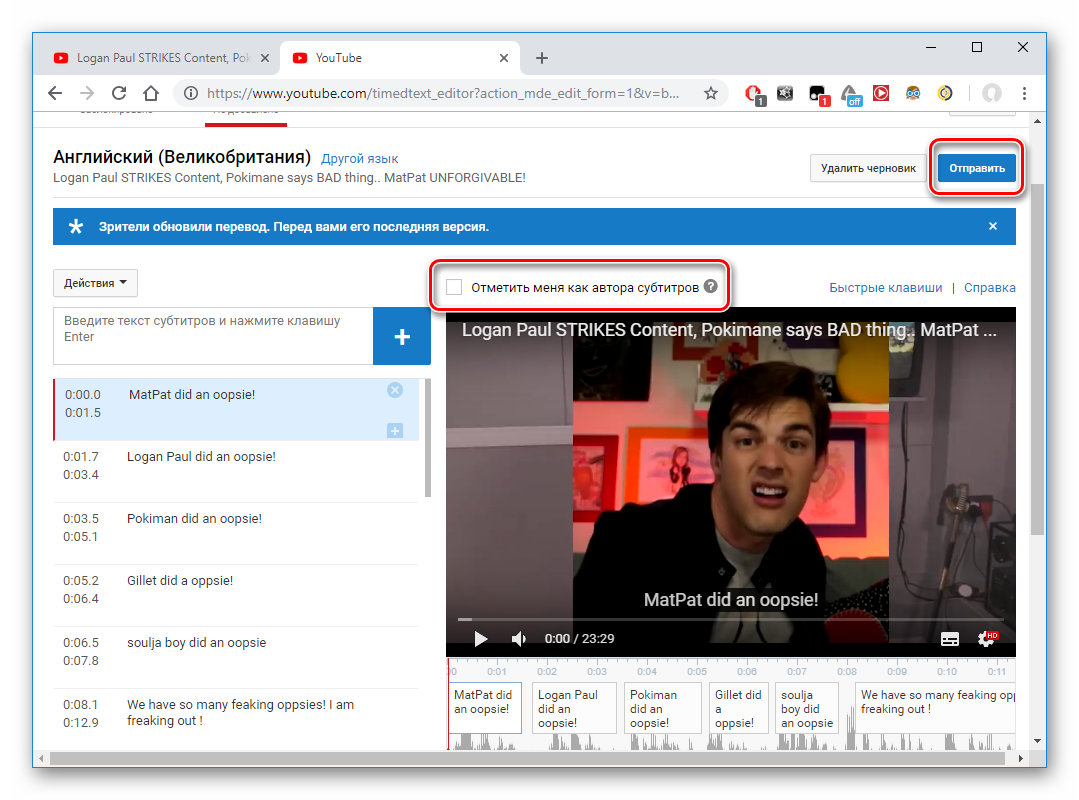Play the video in the subtitle editor

click(x=481, y=639)
